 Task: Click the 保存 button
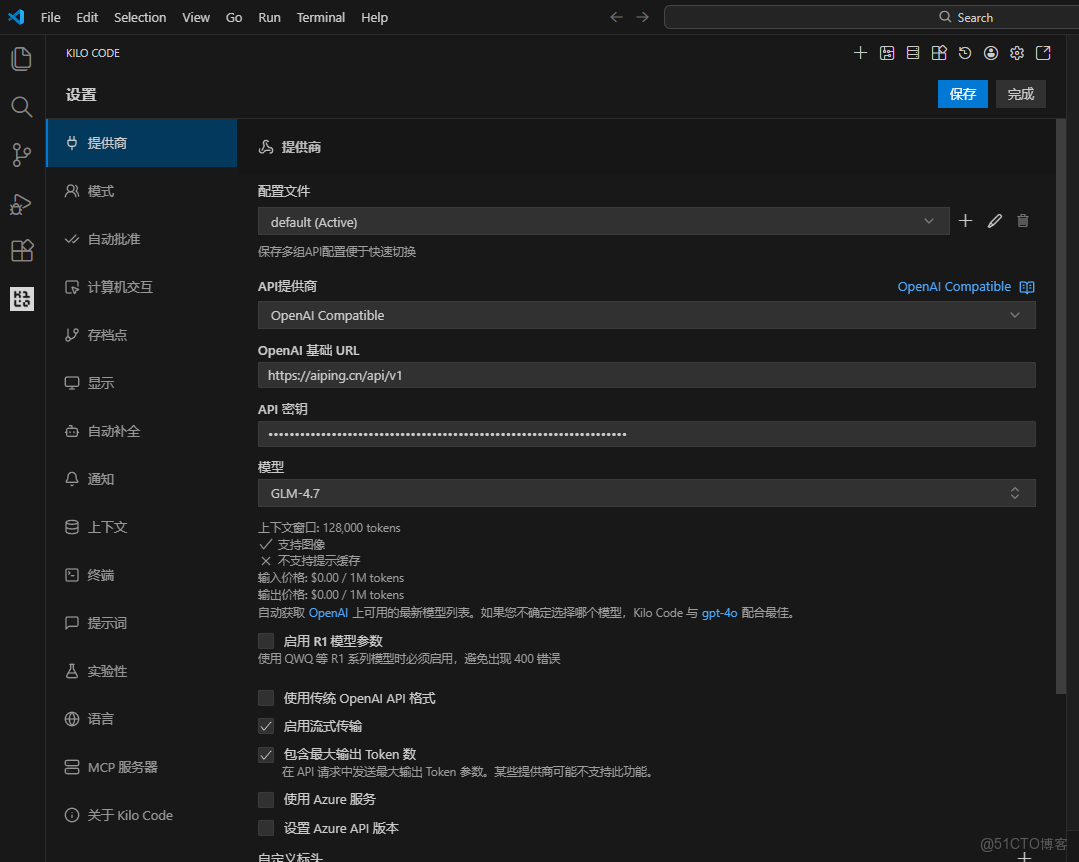tap(962, 93)
